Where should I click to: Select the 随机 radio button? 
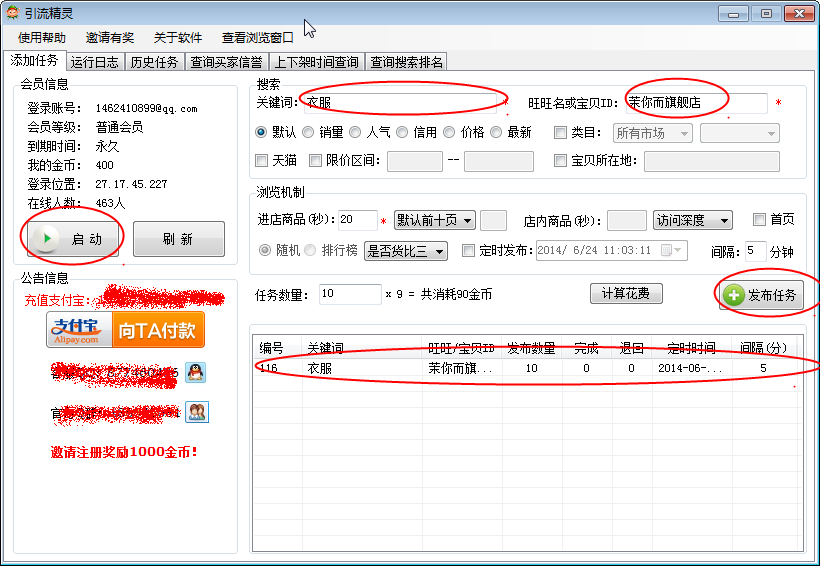click(x=265, y=250)
